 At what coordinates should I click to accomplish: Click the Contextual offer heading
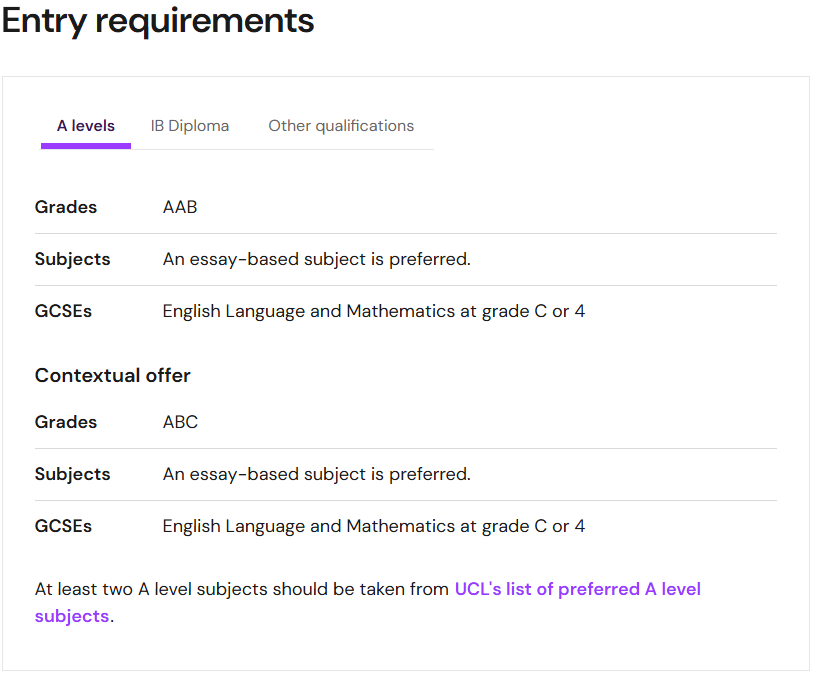point(113,375)
